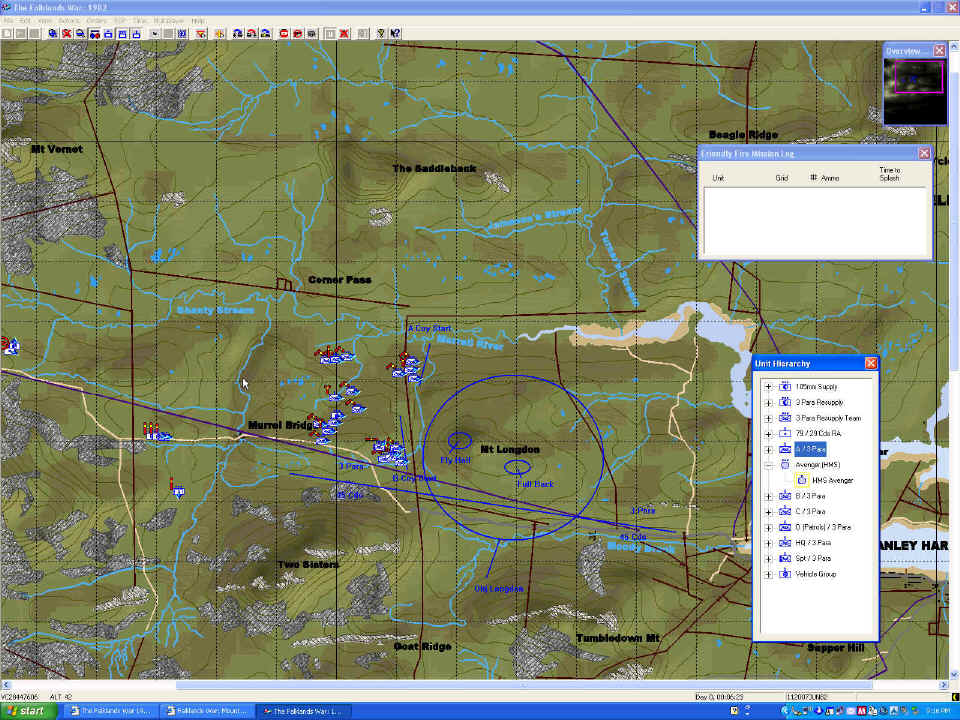This screenshot has height=720, width=960.
Task: Click the Windows Start button
Action: [x=27, y=711]
